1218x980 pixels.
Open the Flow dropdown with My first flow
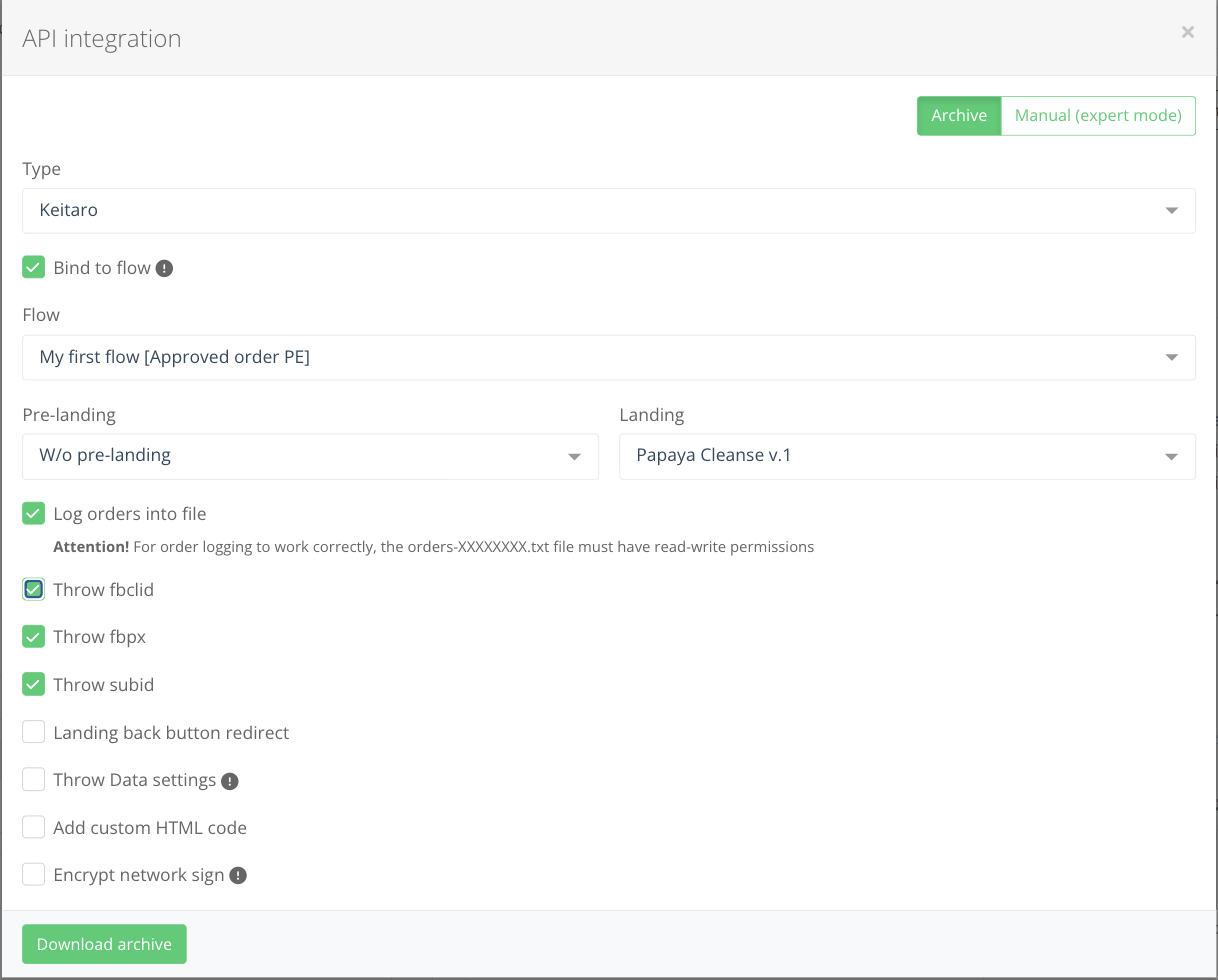point(609,357)
